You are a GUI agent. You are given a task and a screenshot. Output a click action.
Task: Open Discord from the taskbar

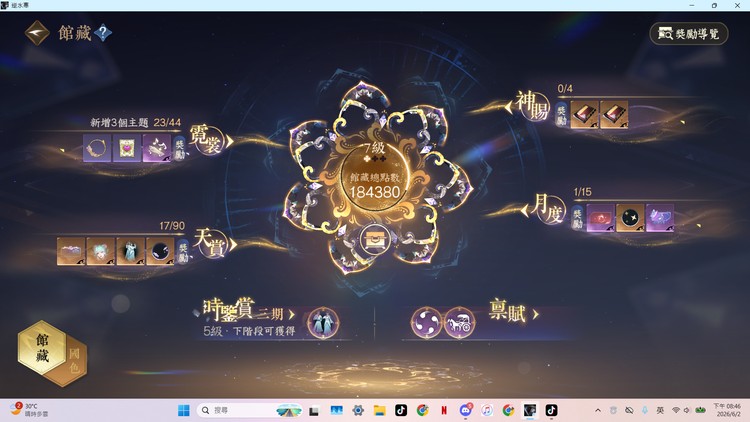(465, 410)
